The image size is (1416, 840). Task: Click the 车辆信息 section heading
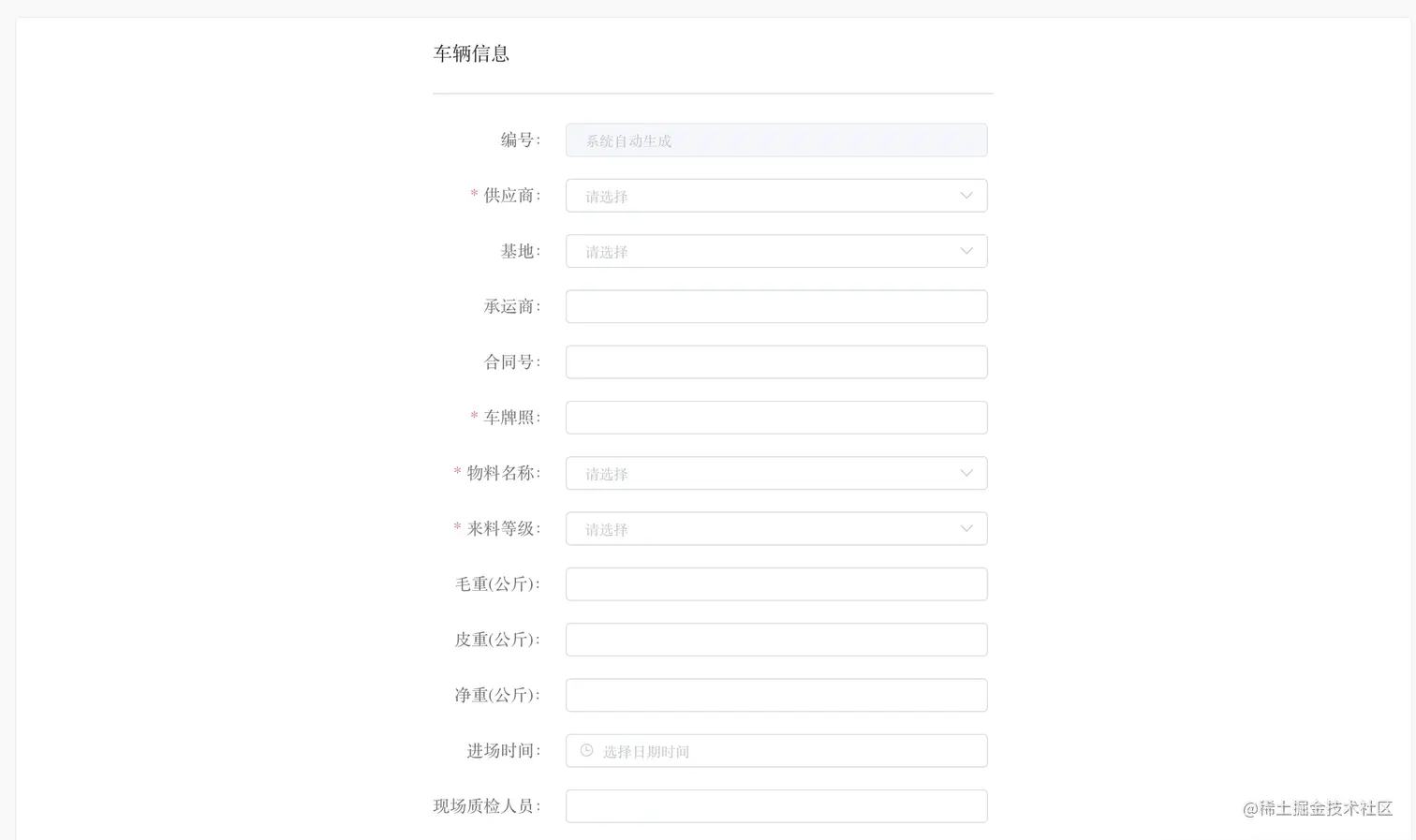click(471, 53)
